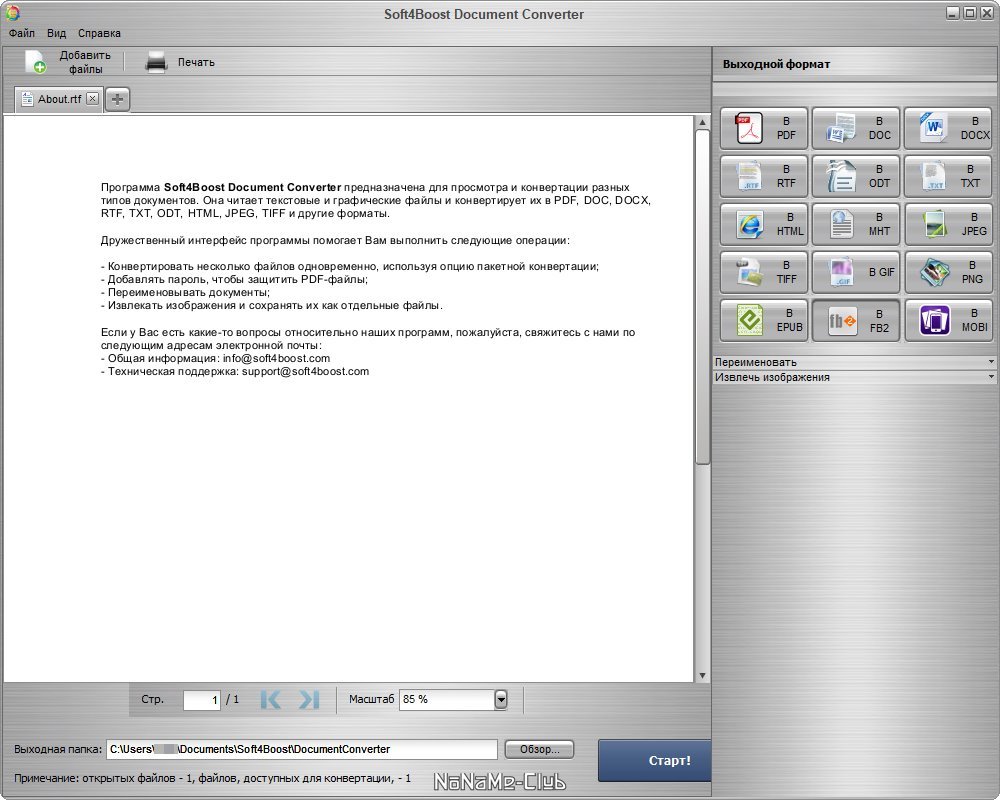Click the document vertical scrollbar
The width and height of the screenshot is (1000, 800).
coord(702,300)
